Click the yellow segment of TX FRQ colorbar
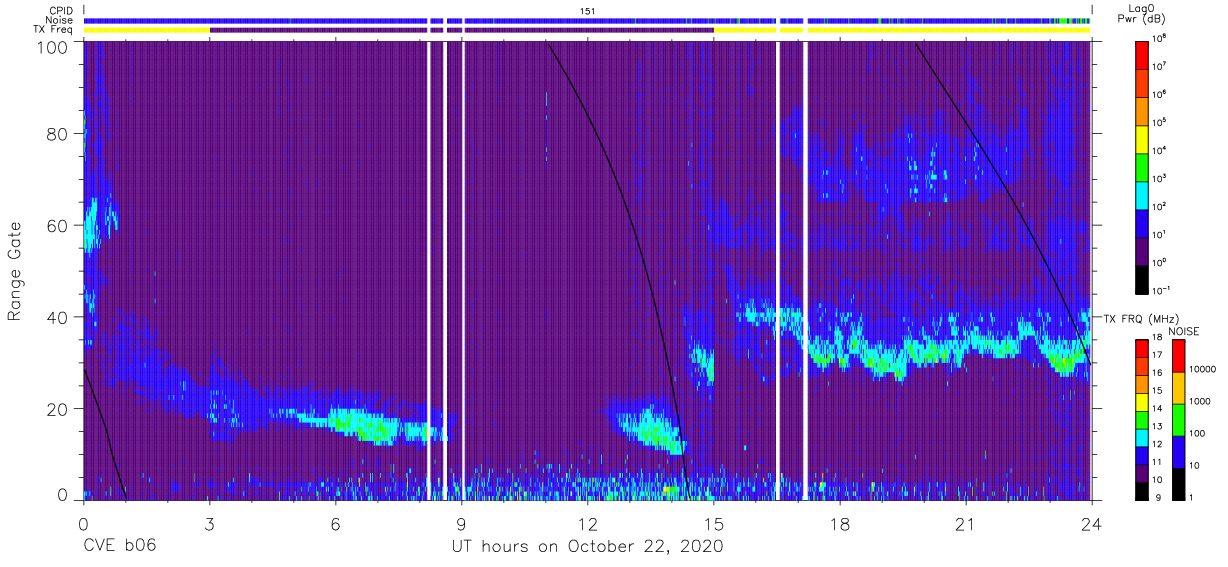Viewport: 1228px width, 567px height. point(1144,400)
